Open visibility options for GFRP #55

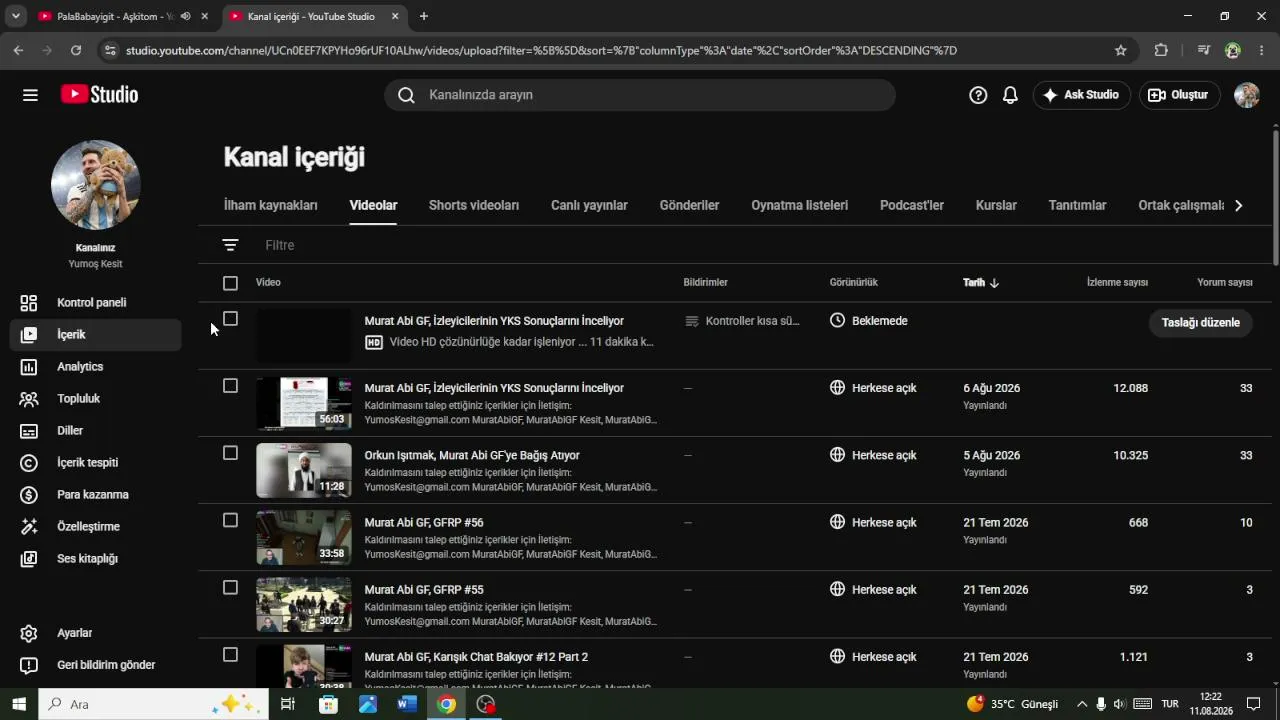[x=873, y=589]
